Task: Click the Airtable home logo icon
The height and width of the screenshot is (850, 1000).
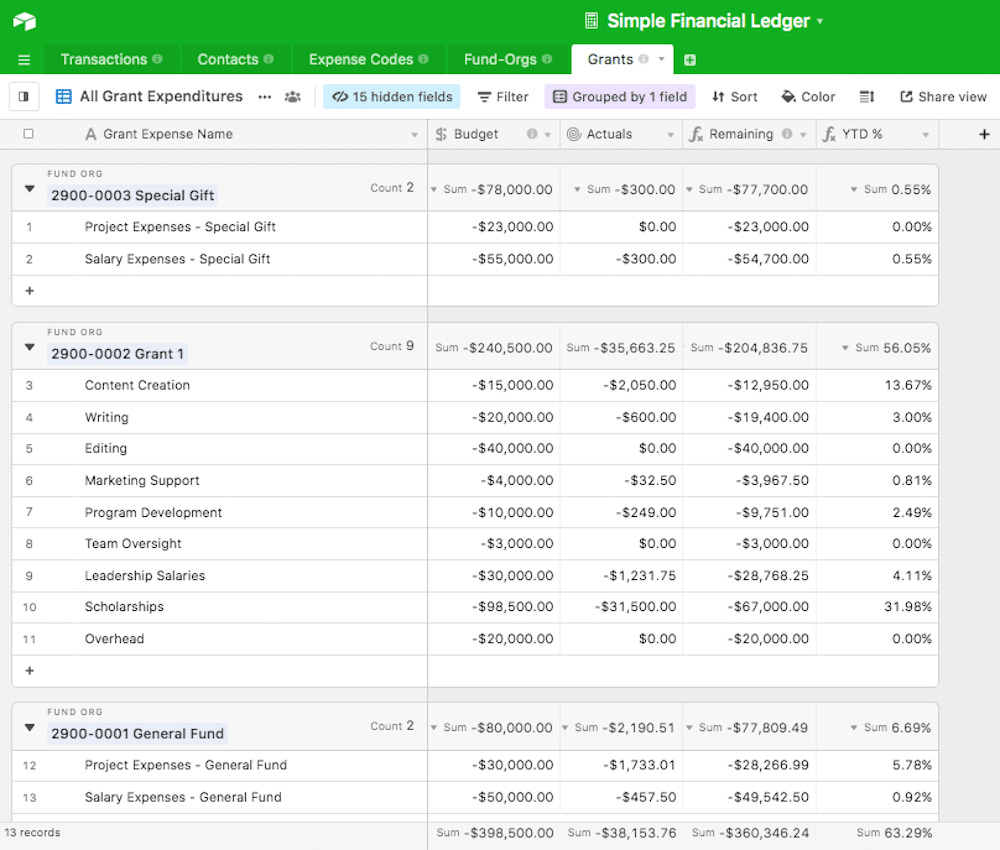Action: pos(25,21)
